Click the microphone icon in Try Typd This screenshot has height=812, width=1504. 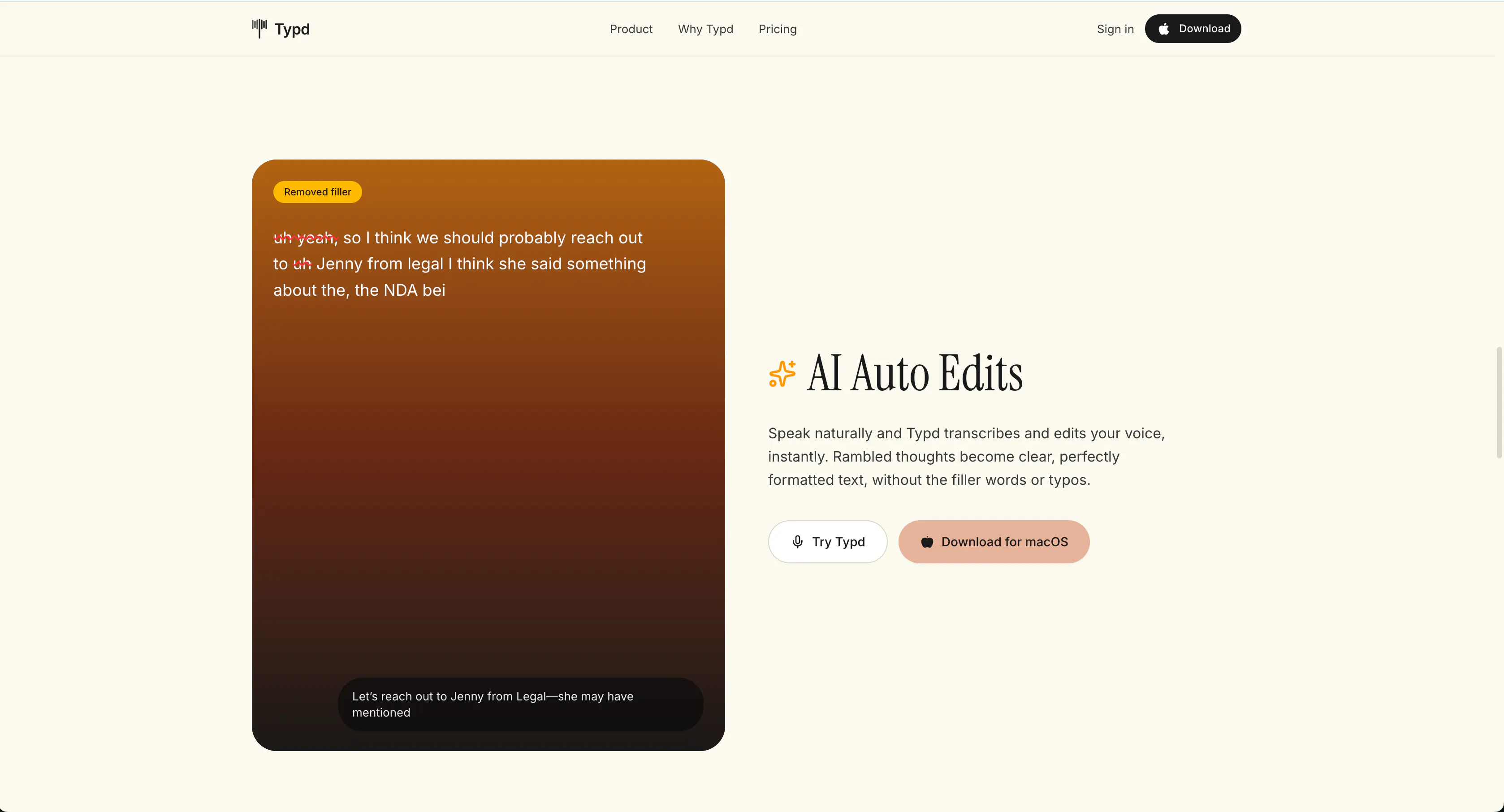coord(798,542)
